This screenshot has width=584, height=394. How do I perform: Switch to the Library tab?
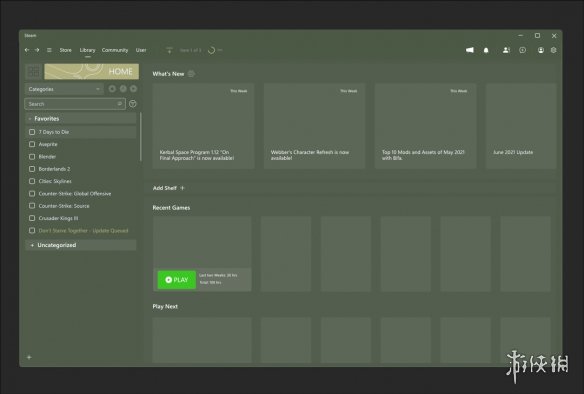pyautogui.click(x=87, y=50)
